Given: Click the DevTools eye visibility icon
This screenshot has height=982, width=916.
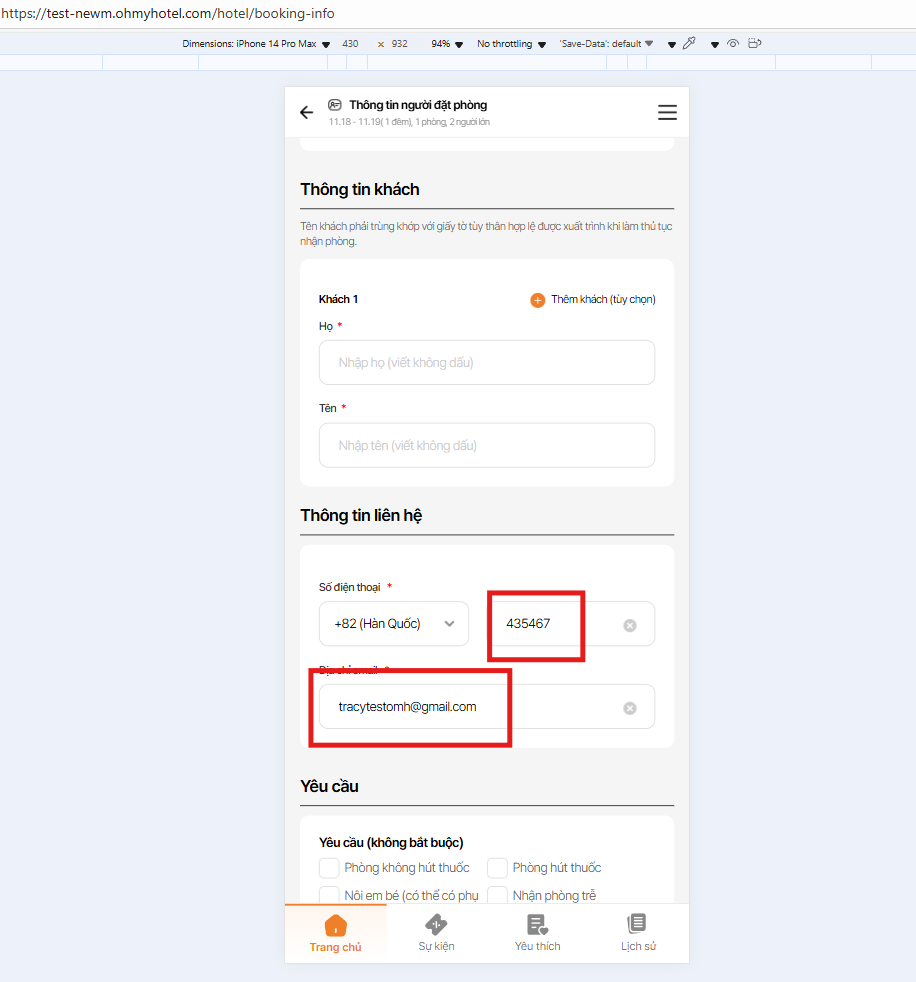Looking at the screenshot, I should 733,43.
